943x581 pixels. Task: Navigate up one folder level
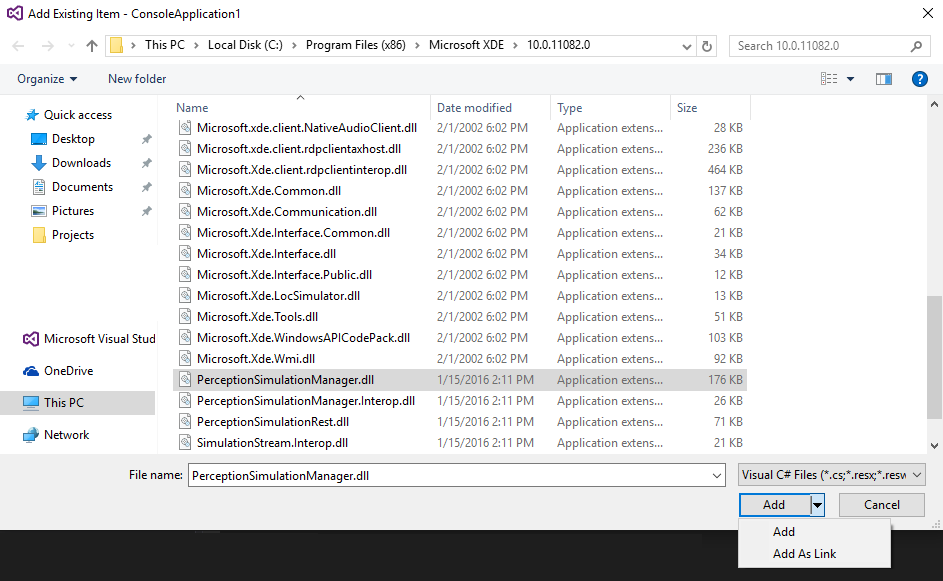point(91,45)
